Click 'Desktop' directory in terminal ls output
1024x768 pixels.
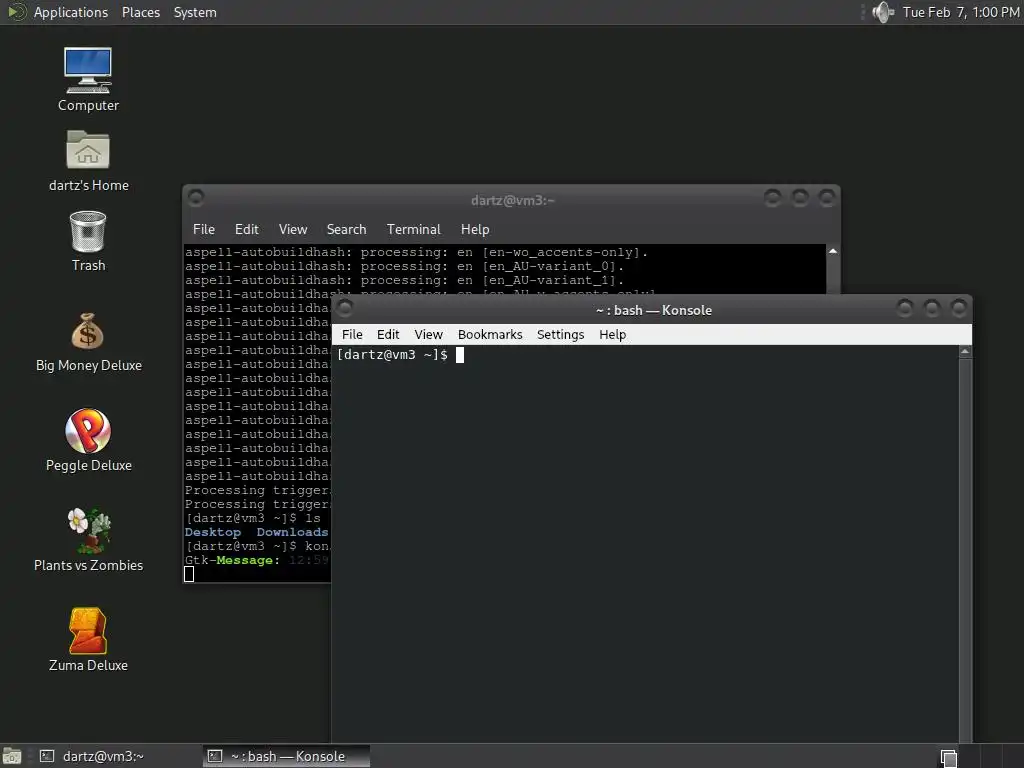(213, 532)
